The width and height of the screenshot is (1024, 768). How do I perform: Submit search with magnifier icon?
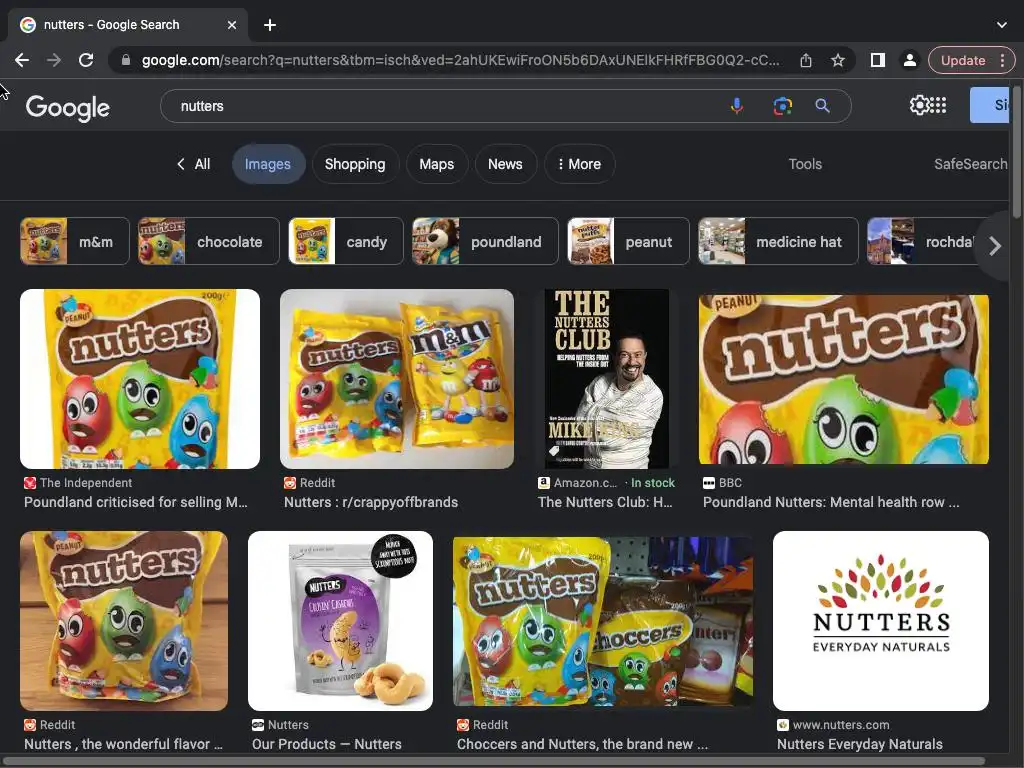coord(822,106)
